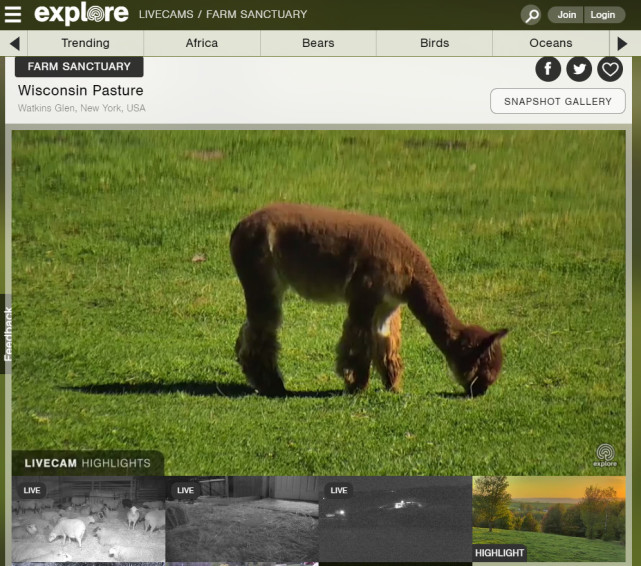
Task: Go to previous categories with left arrow
Action: click(x=14, y=43)
